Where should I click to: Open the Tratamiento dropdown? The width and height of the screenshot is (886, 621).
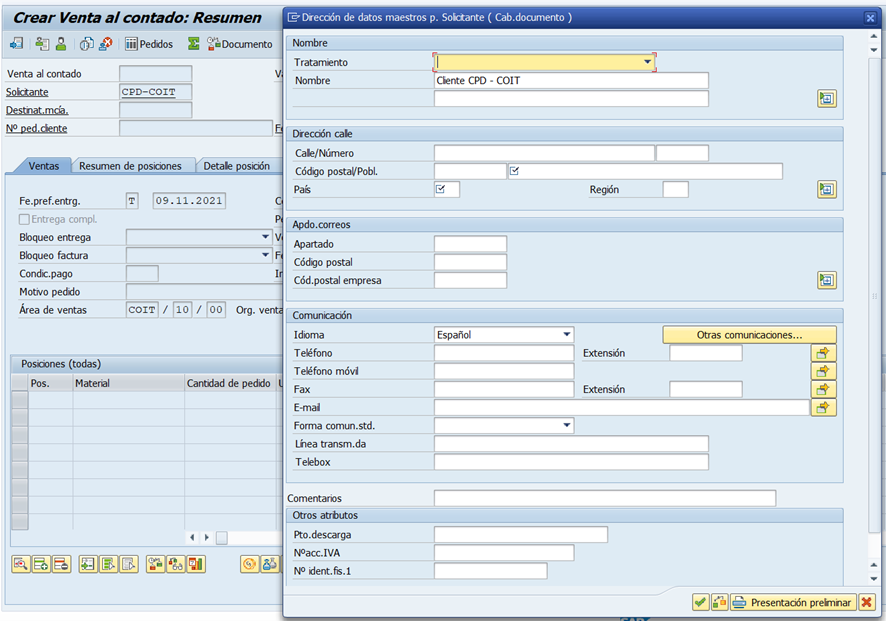click(648, 62)
